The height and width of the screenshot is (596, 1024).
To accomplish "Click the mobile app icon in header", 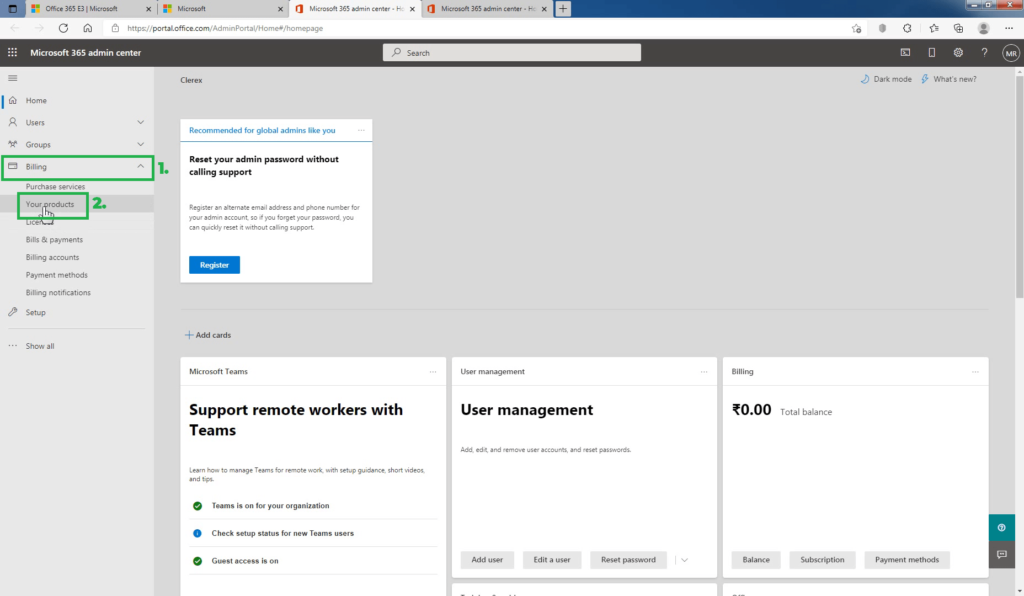I will coord(932,53).
